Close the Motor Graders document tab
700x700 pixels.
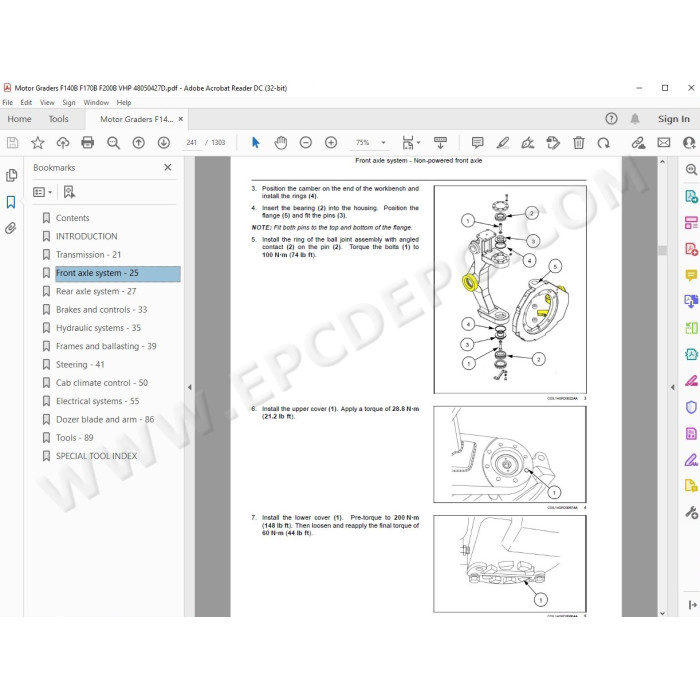click(x=180, y=119)
